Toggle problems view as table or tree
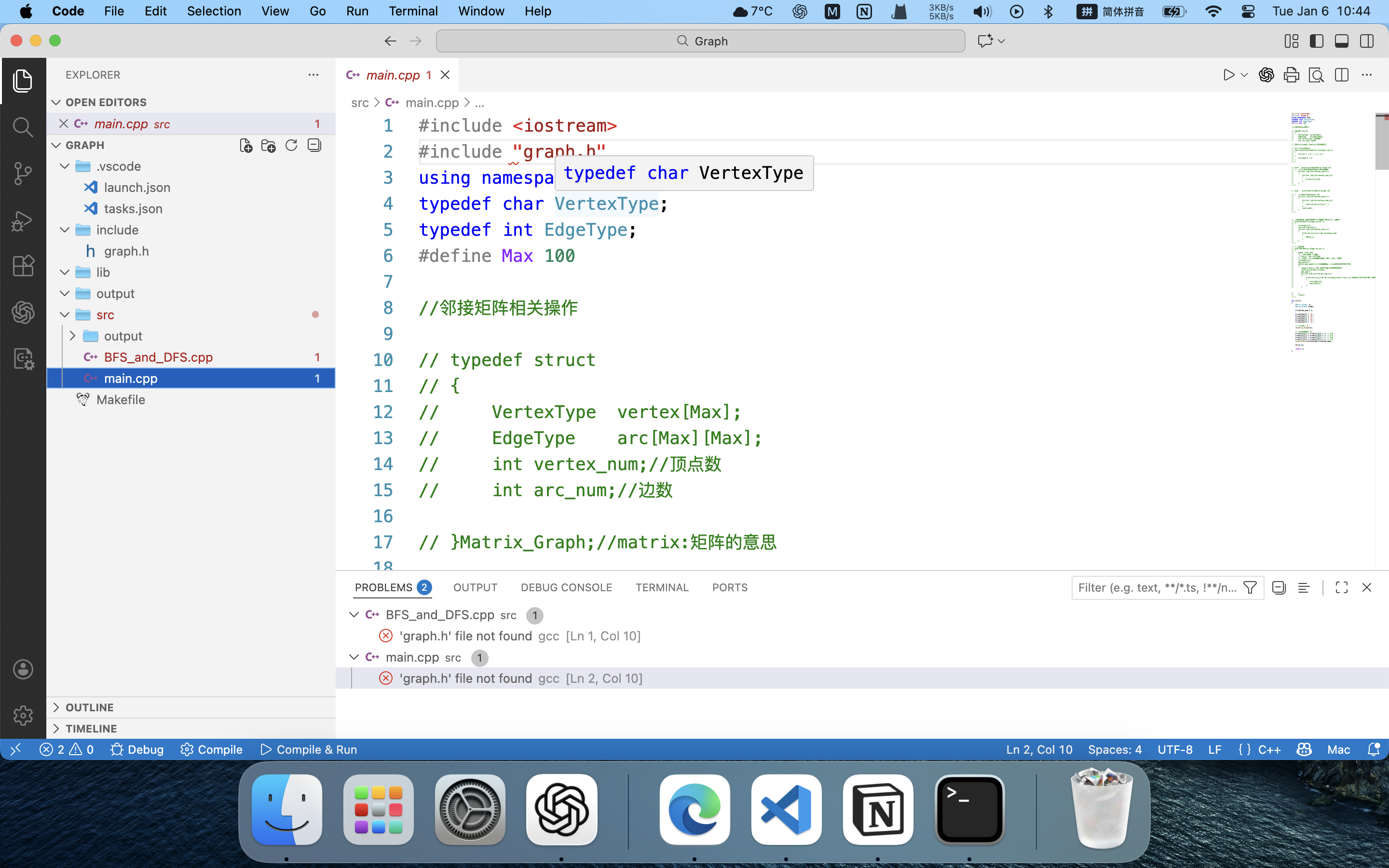The height and width of the screenshot is (868, 1389). tap(1304, 588)
